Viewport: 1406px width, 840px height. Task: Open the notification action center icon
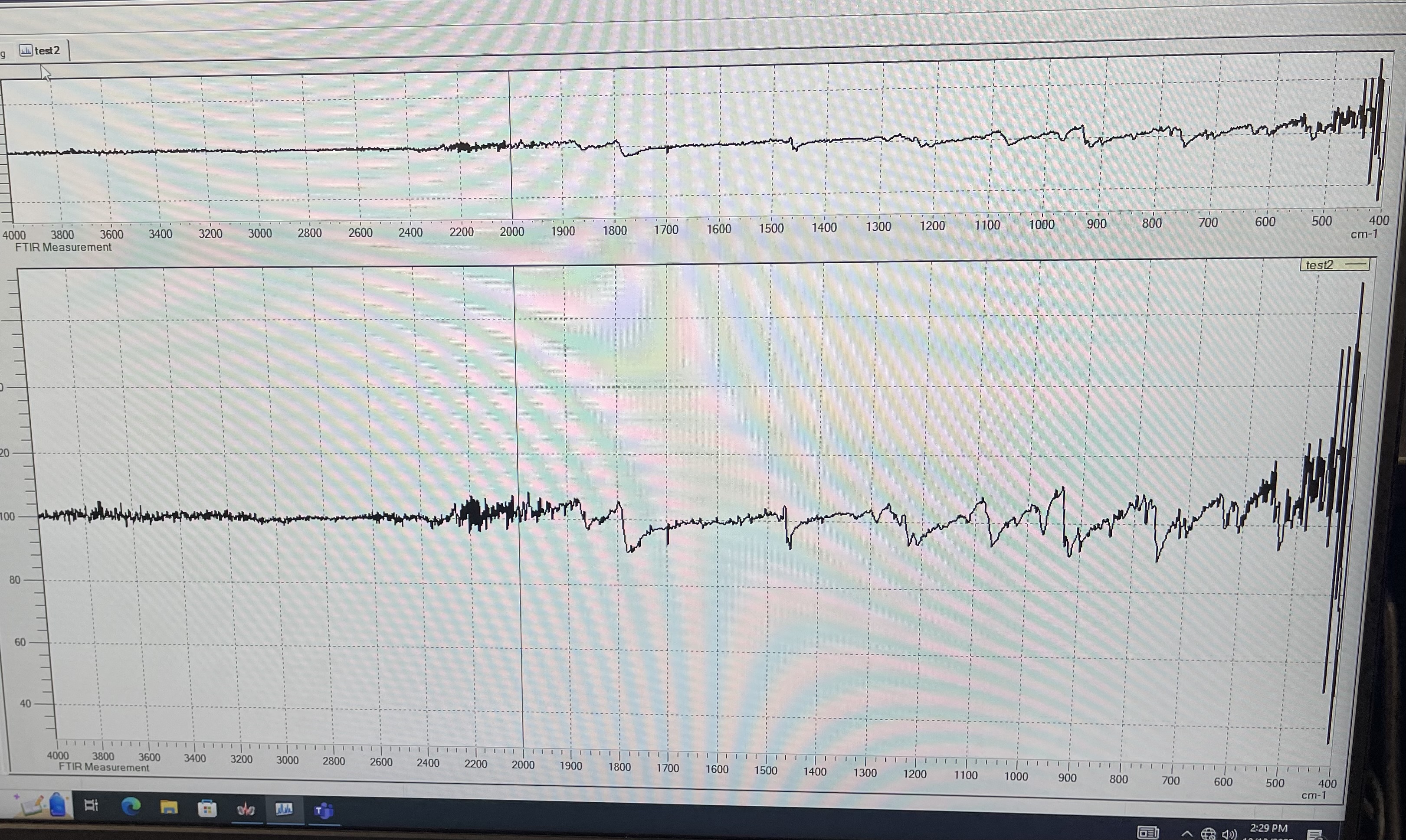(1315, 836)
